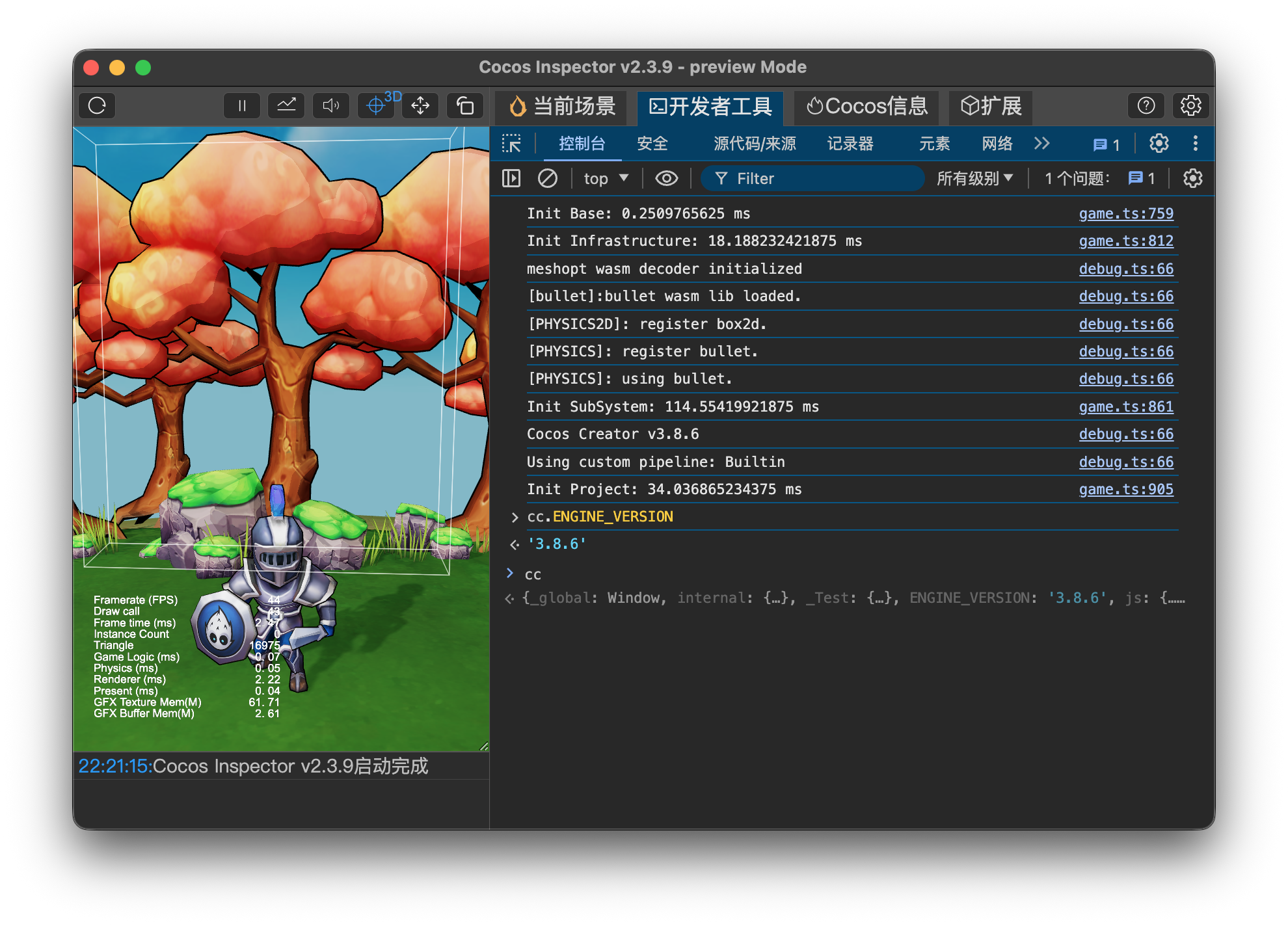
Task: Clear the console with the ban icon
Action: (548, 178)
